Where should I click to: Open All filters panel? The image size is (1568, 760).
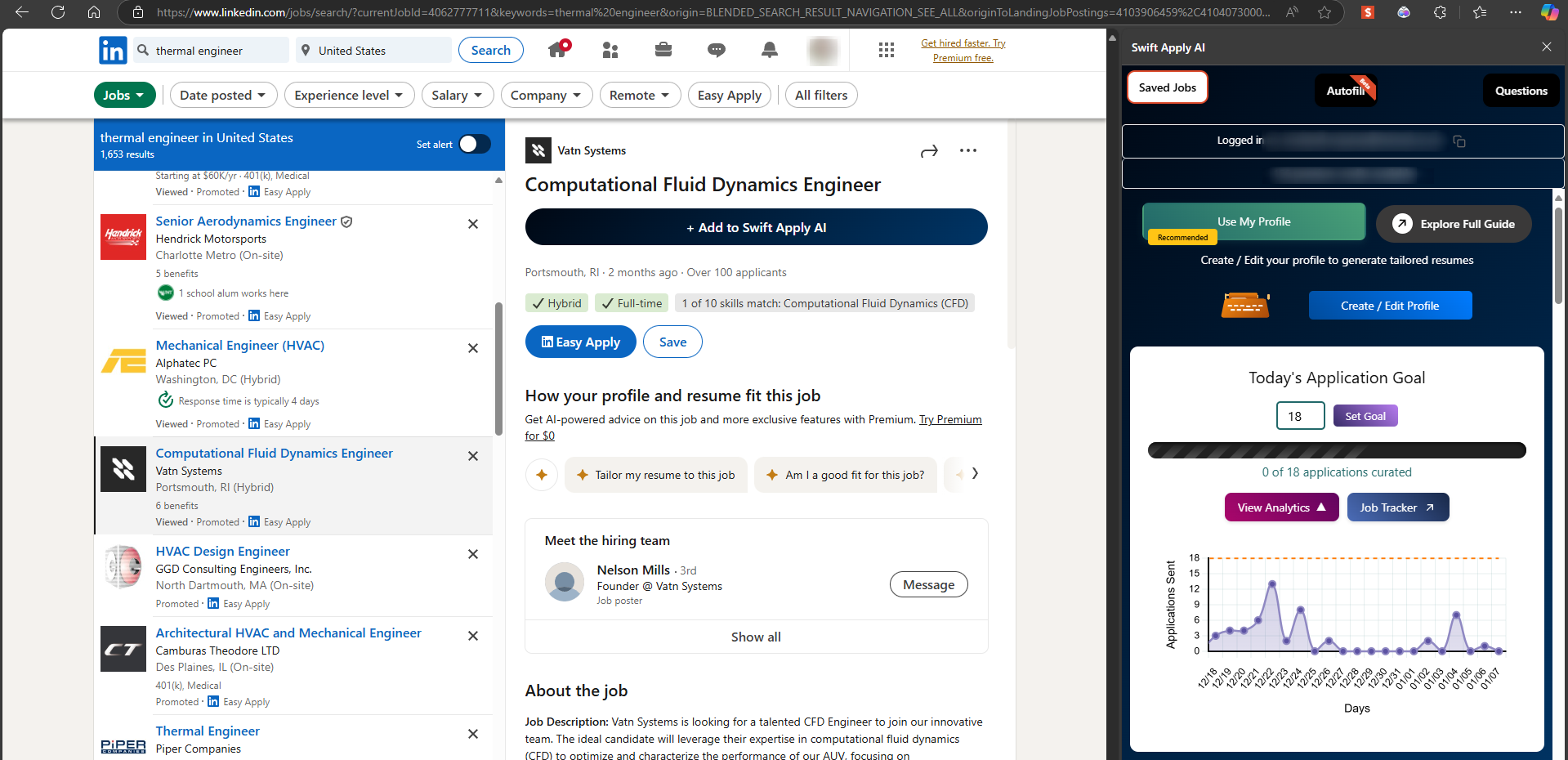822,95
